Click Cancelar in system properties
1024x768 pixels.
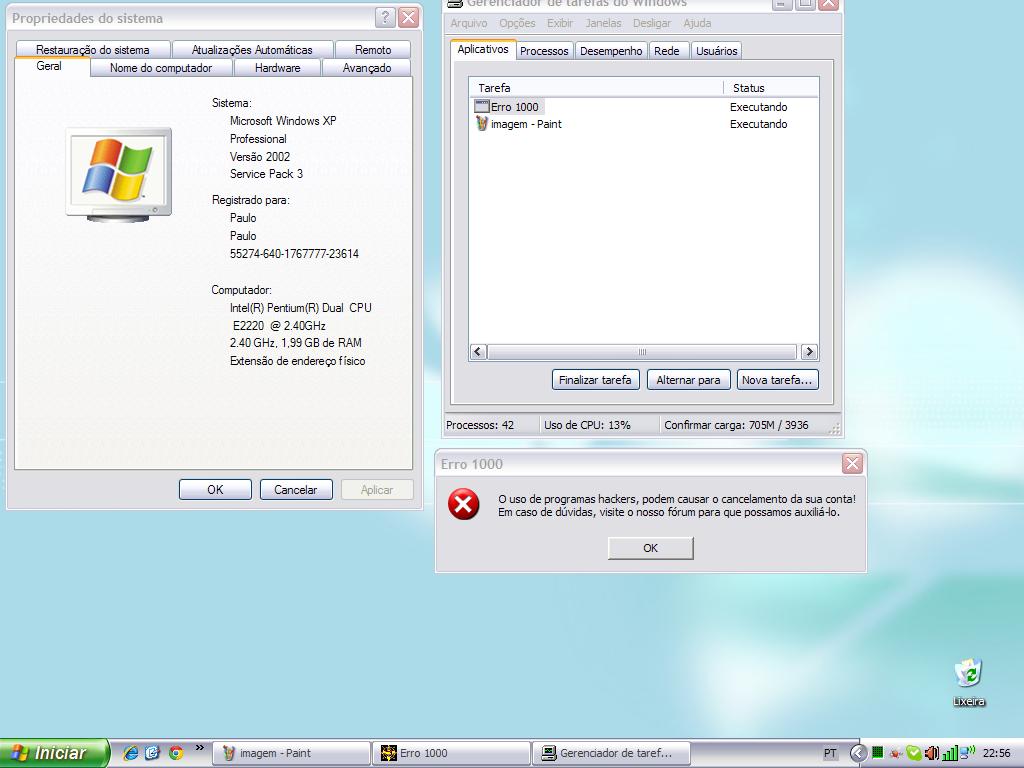295,490
